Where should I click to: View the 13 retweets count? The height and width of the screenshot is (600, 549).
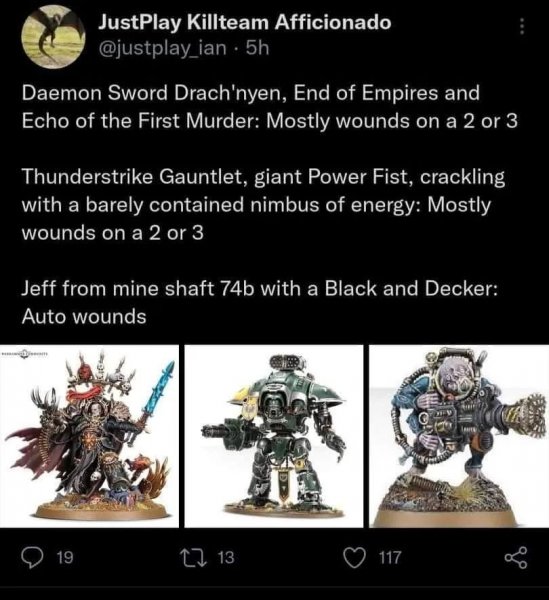226,558
